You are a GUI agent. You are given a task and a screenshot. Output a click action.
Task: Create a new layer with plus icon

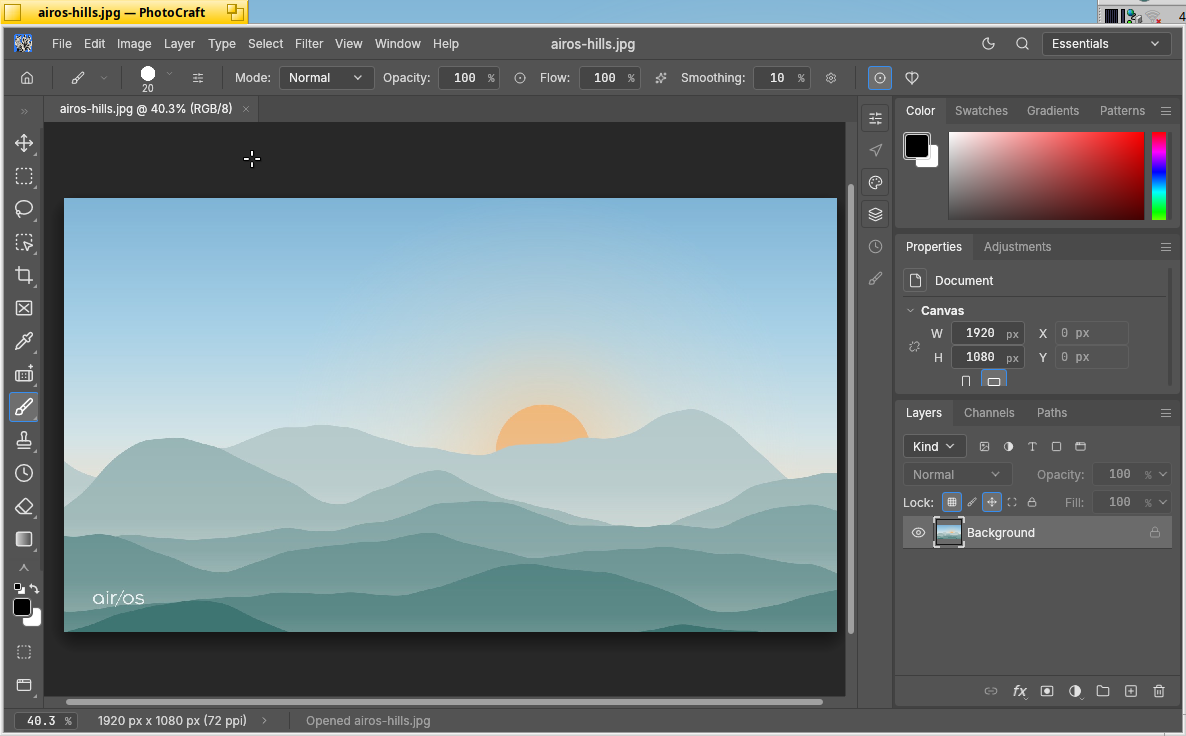[x=1131, y=691]
